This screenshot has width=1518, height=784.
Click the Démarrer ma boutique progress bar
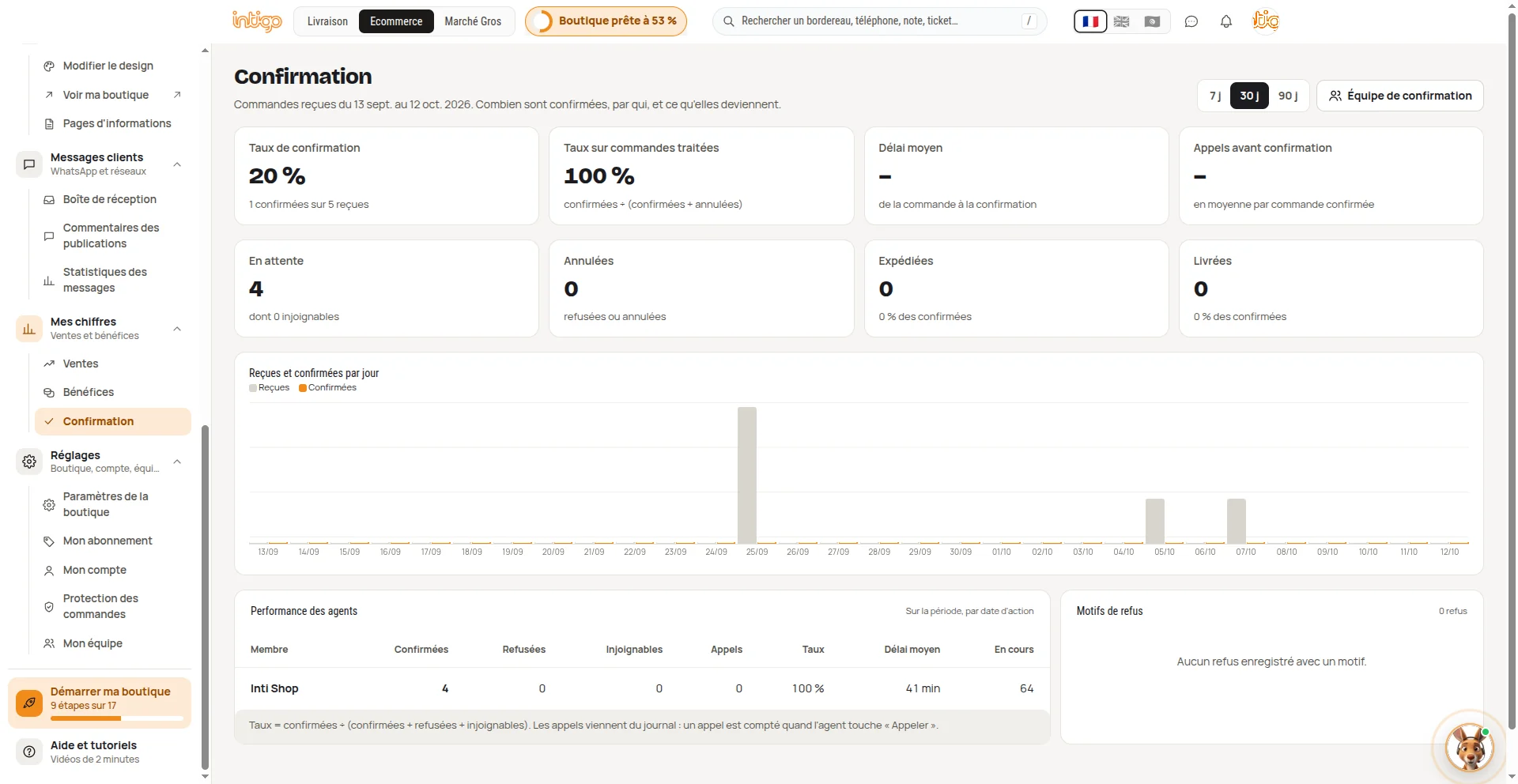117,718
